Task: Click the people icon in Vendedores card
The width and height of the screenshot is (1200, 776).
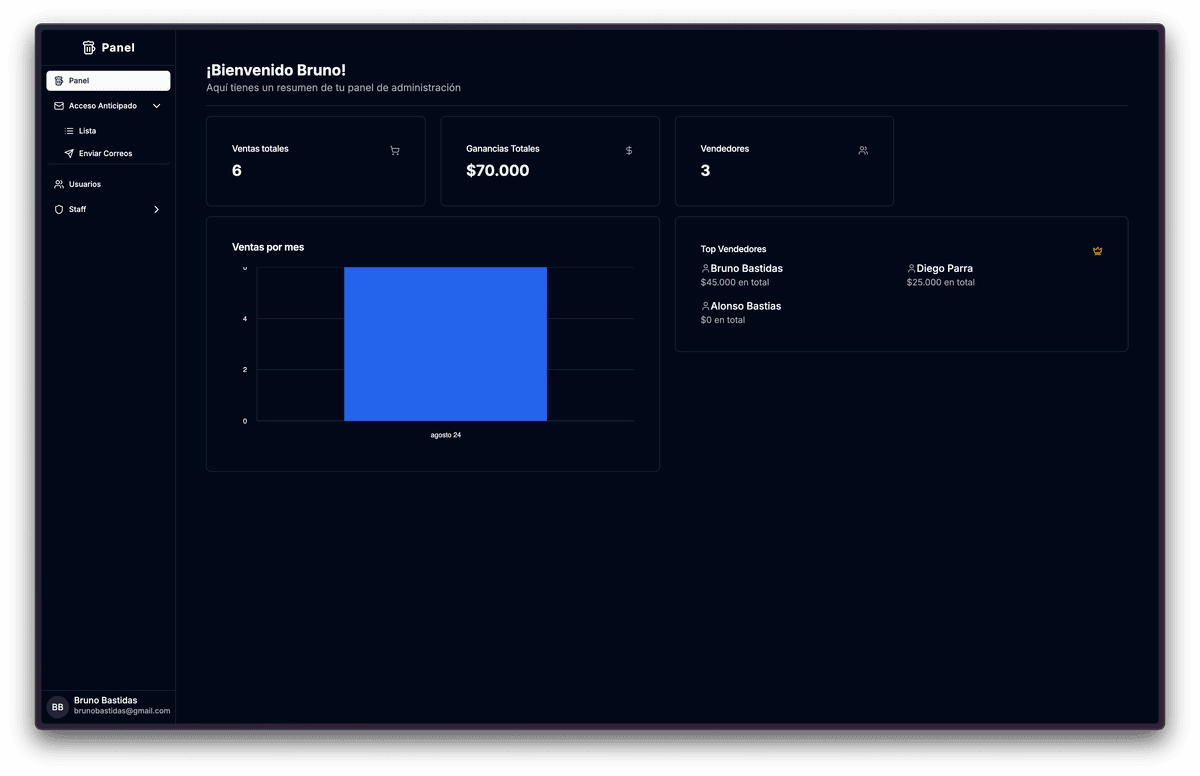Action: coord(863,151)
